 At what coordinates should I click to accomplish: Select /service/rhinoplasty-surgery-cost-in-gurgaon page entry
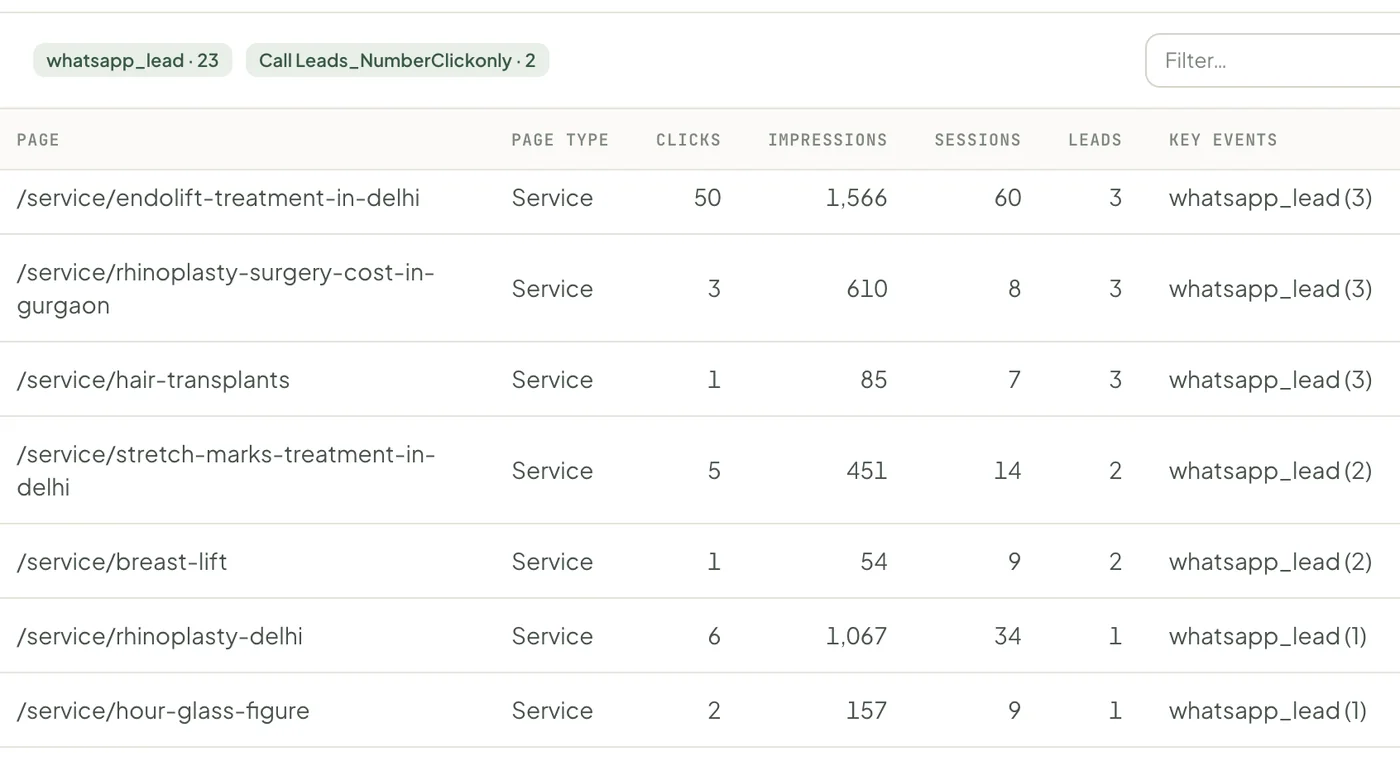(226, 289)
